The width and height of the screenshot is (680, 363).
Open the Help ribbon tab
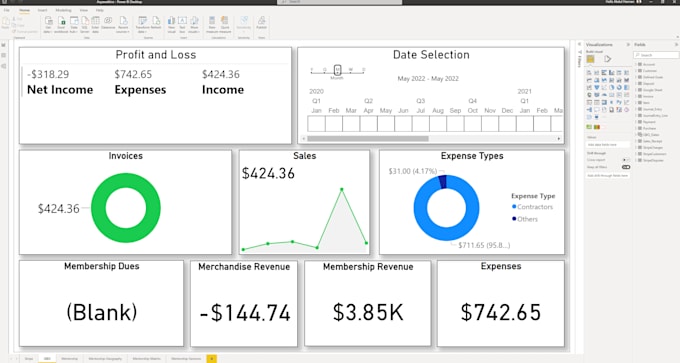pyautogui.click(x=100, y=10)
